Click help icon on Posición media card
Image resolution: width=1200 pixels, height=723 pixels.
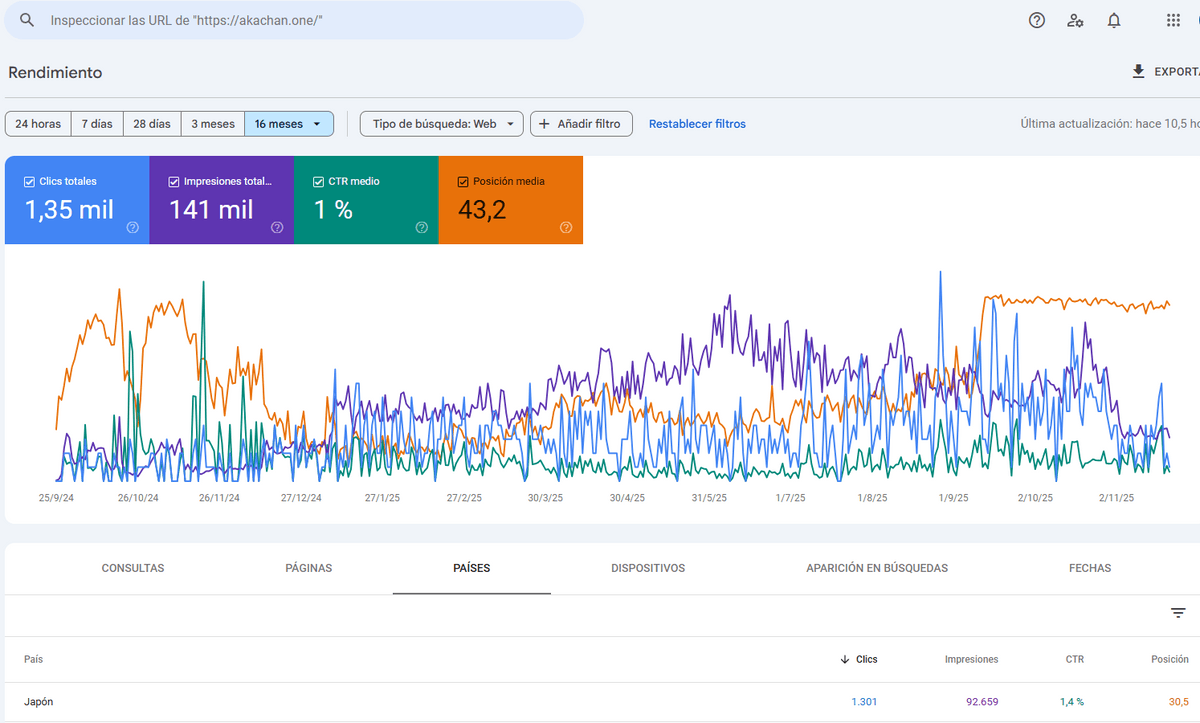[566, 228]
